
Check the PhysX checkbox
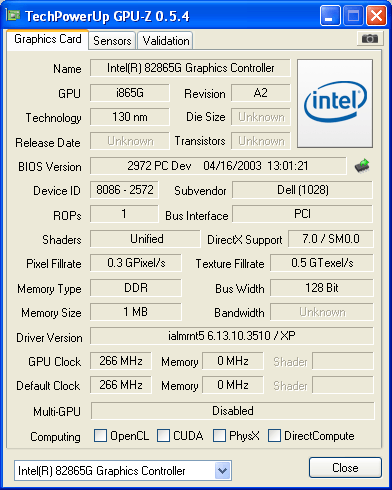(x=219, y=435)
